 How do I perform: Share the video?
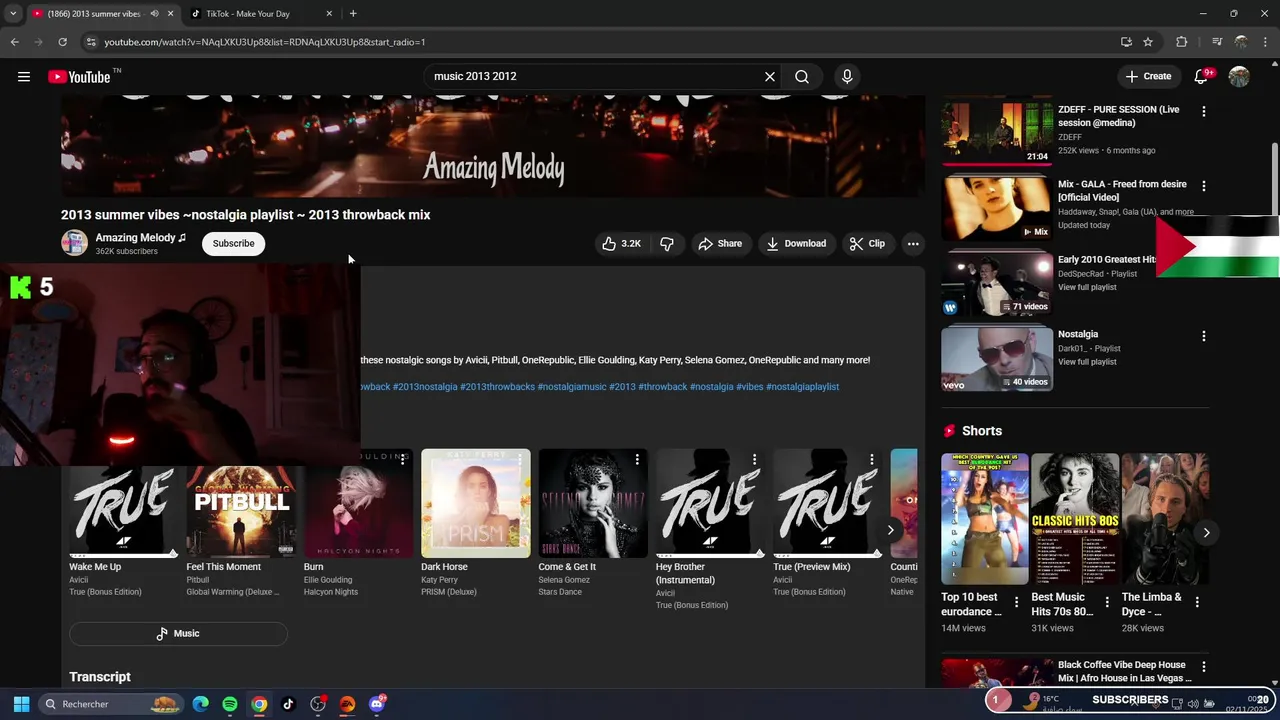click(720, 244)
